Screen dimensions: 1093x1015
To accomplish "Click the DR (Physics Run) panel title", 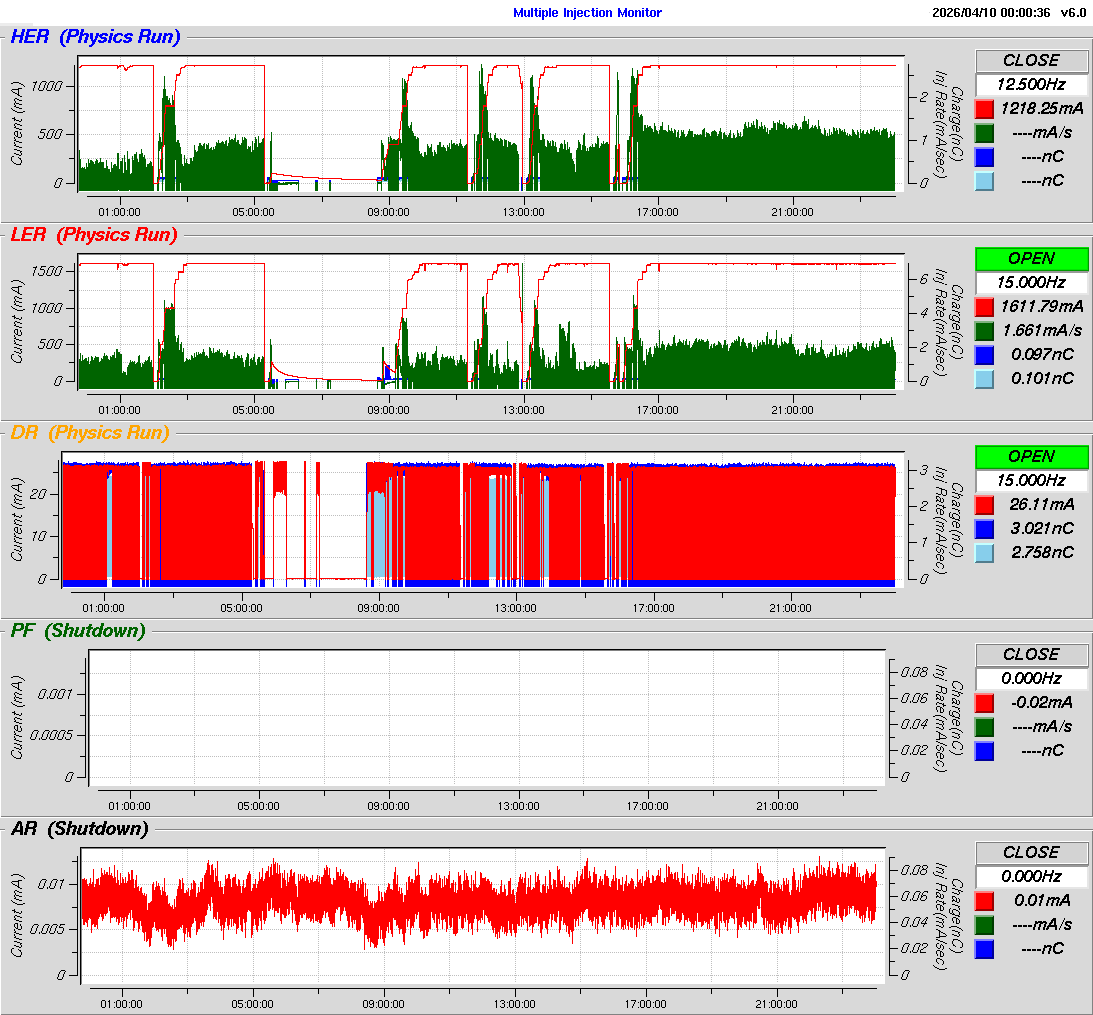I will (90, 433).
